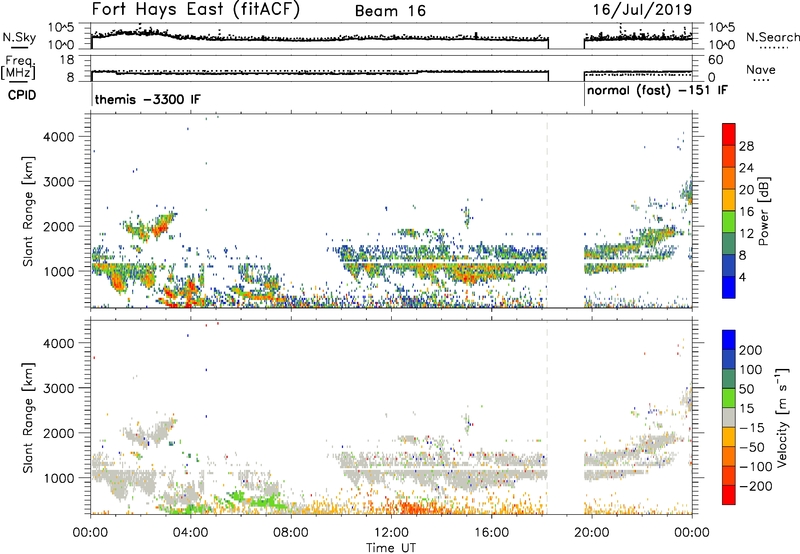Click the 'Time UT' axis label
800x554 pixels.
[391, 548]
